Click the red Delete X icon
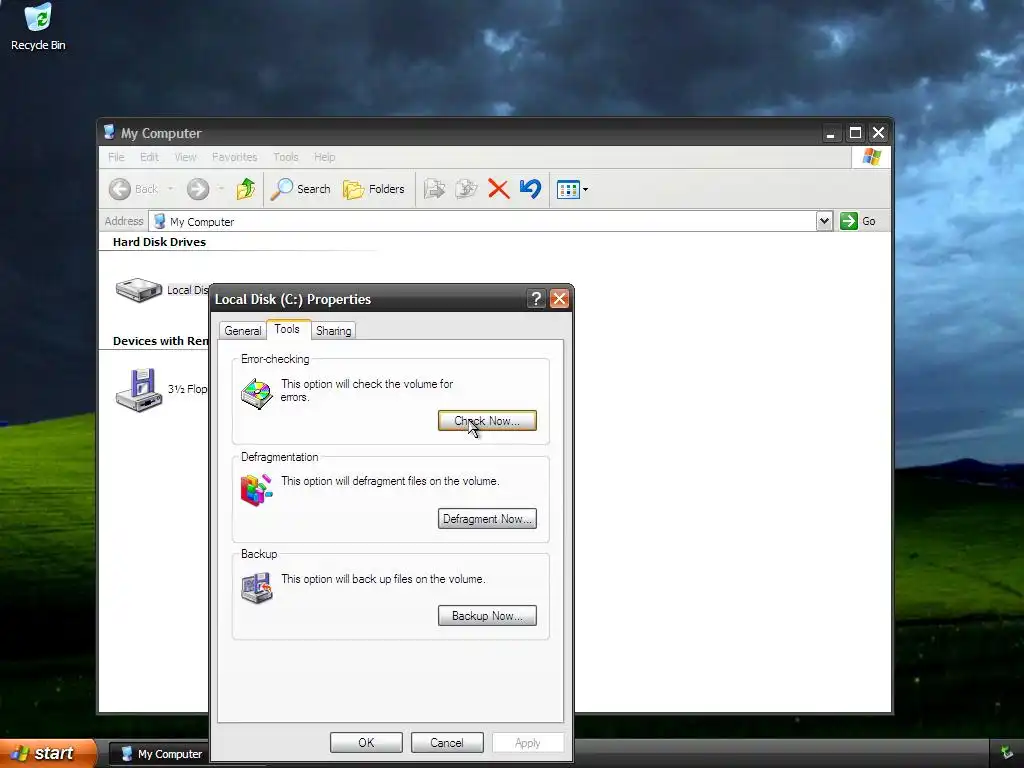Viewport: 1024px width, 768px height. (498, 189)
